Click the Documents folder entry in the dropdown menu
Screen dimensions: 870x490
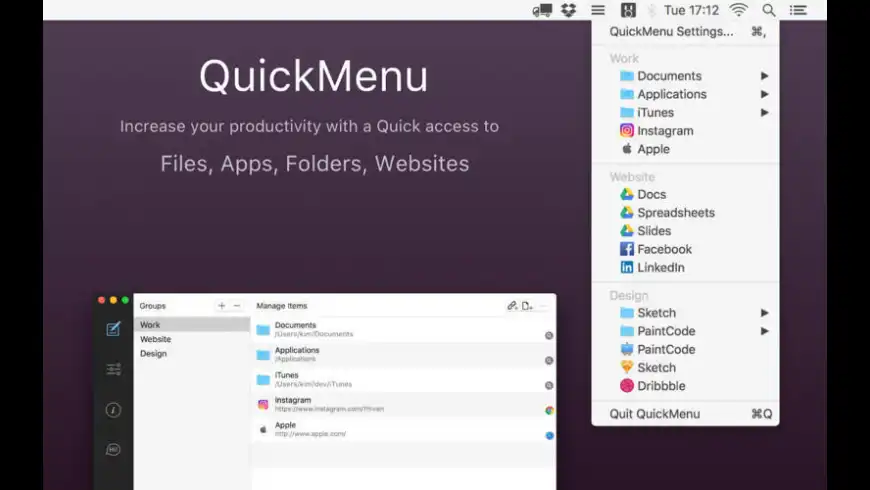click(x=685, y=76)
